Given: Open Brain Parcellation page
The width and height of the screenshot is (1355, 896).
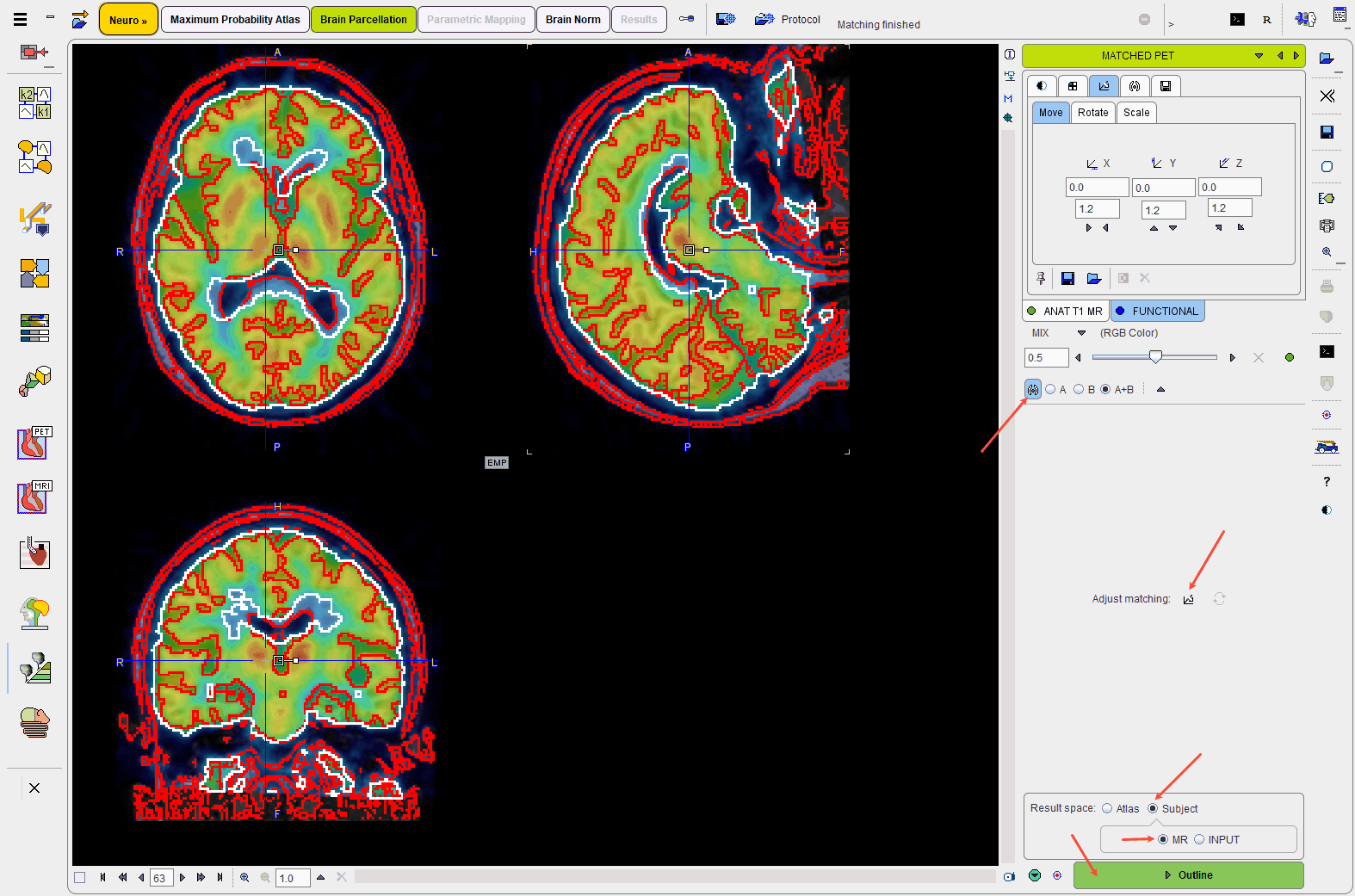Looking at the screenshot, I should [363, 19].
